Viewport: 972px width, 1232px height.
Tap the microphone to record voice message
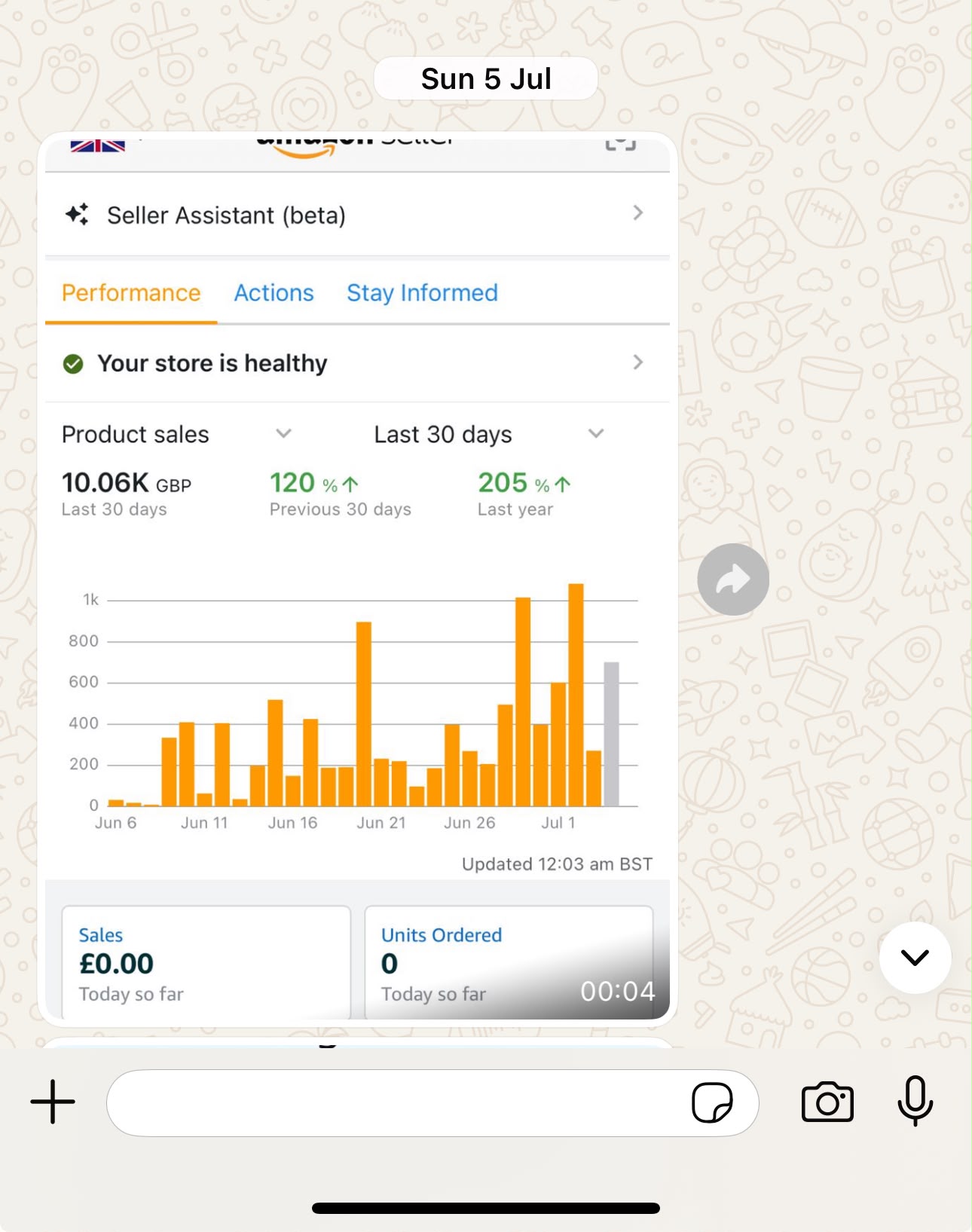[915, 1102]
